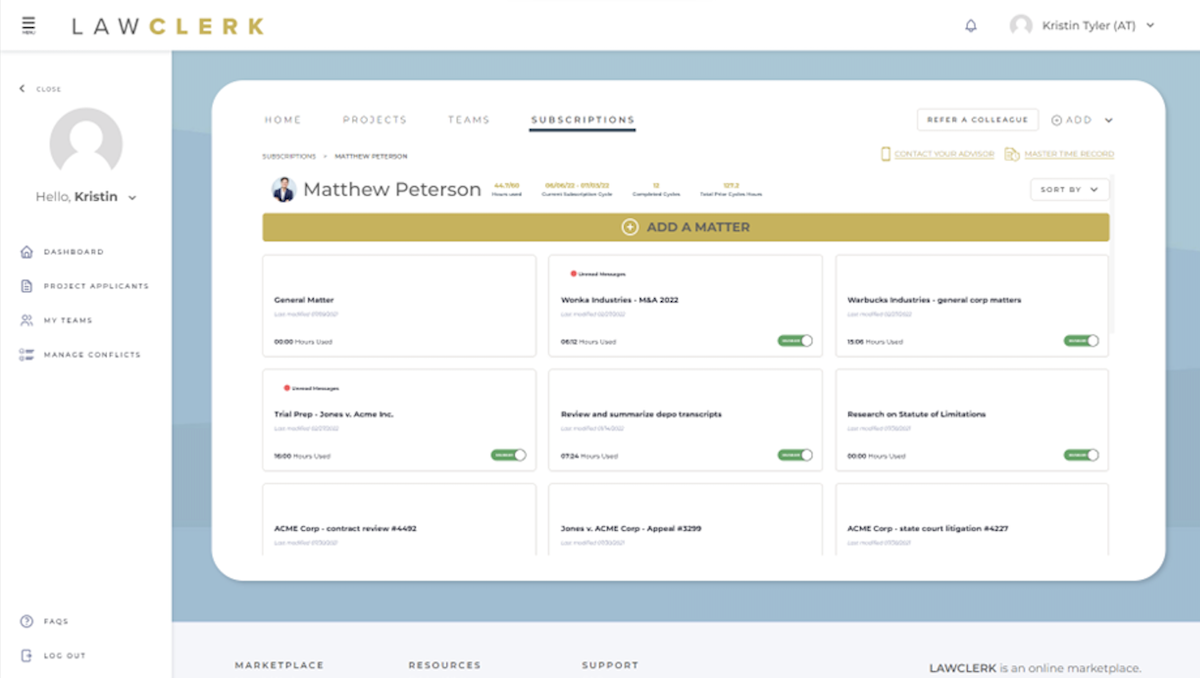Open ACME Corp - state court litigation #4227
1200x678 pixels.
(972, 518)
